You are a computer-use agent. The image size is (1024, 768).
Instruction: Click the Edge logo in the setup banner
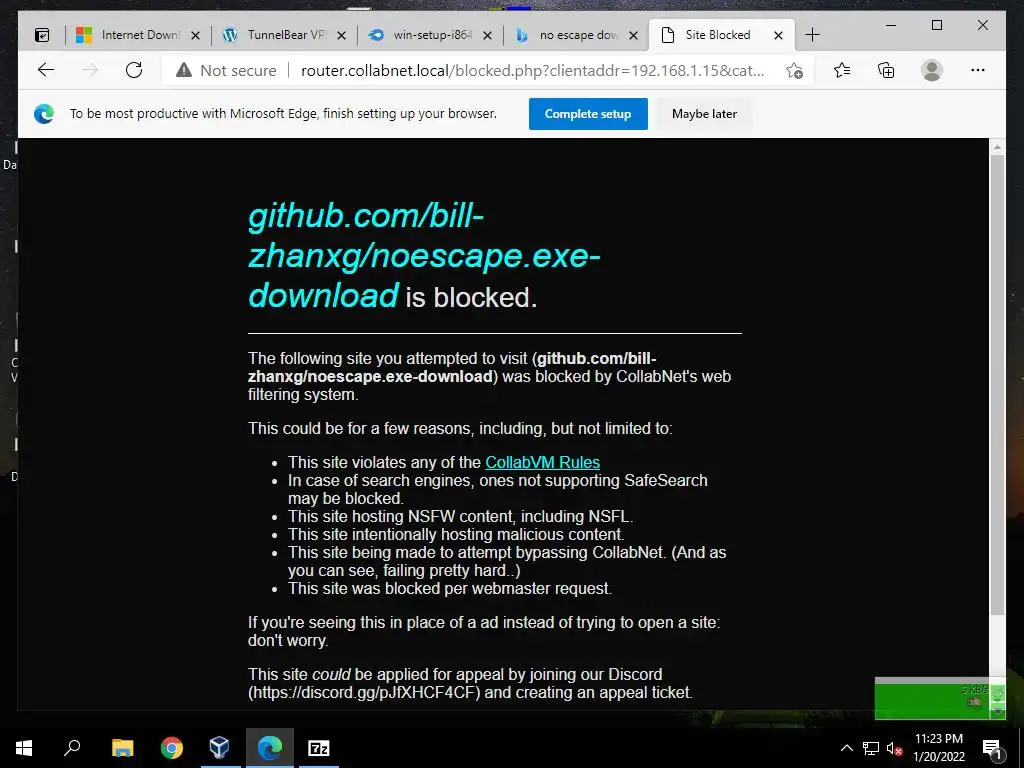tap(44, 114)
